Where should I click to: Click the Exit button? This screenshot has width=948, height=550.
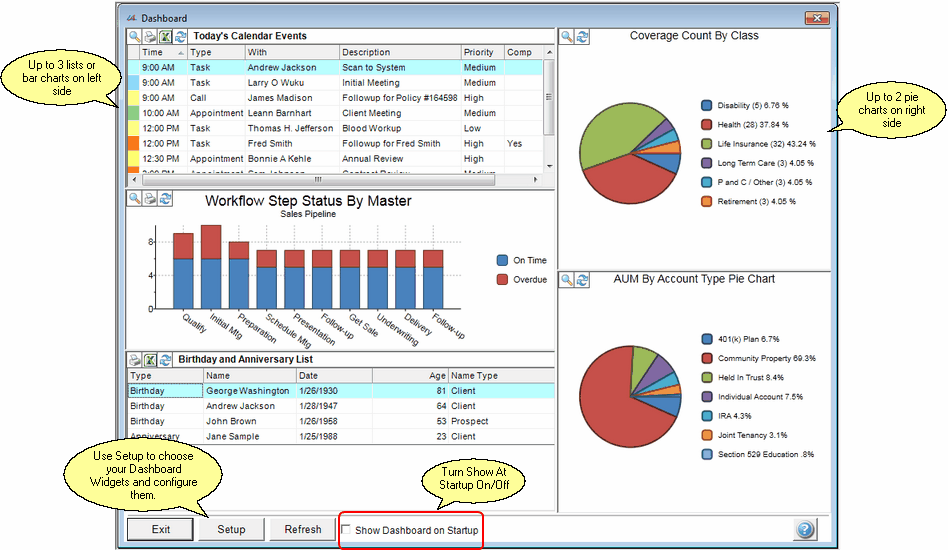pos(160,530)
